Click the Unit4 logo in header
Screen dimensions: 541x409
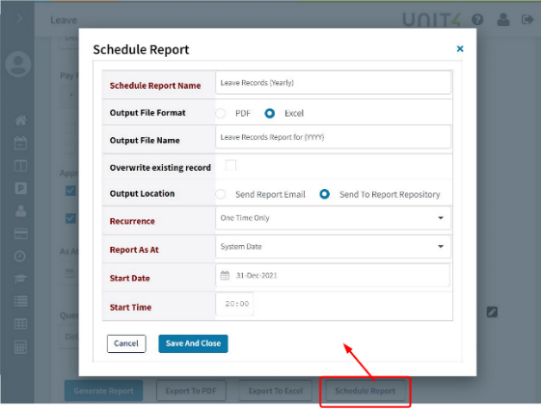tap(431, 20)
